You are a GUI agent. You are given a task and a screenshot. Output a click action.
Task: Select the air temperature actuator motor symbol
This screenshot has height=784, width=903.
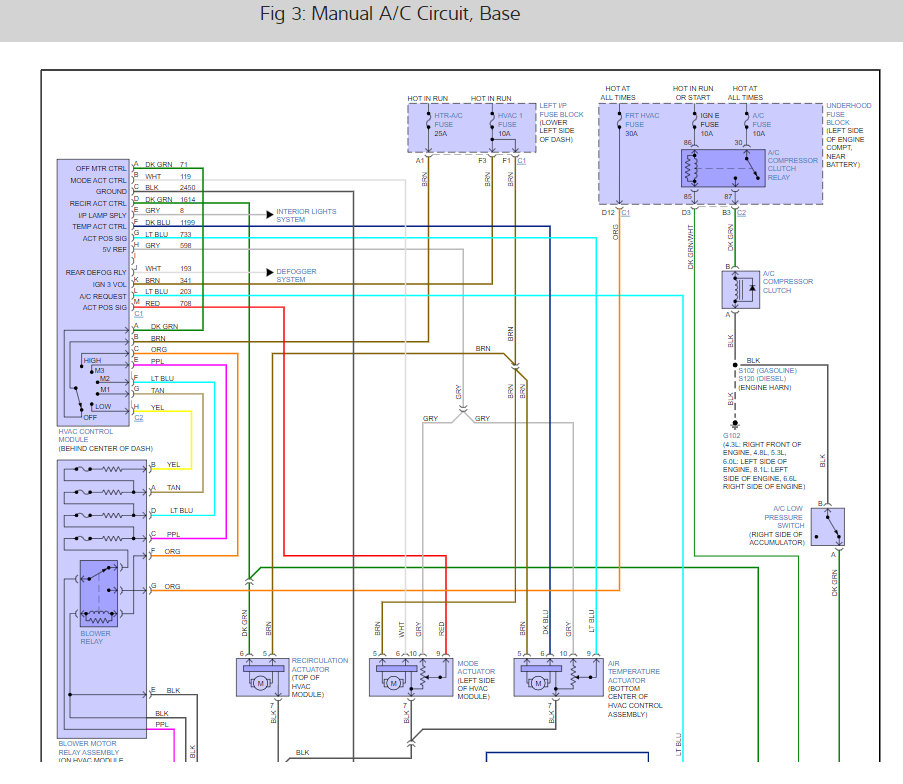538,683
